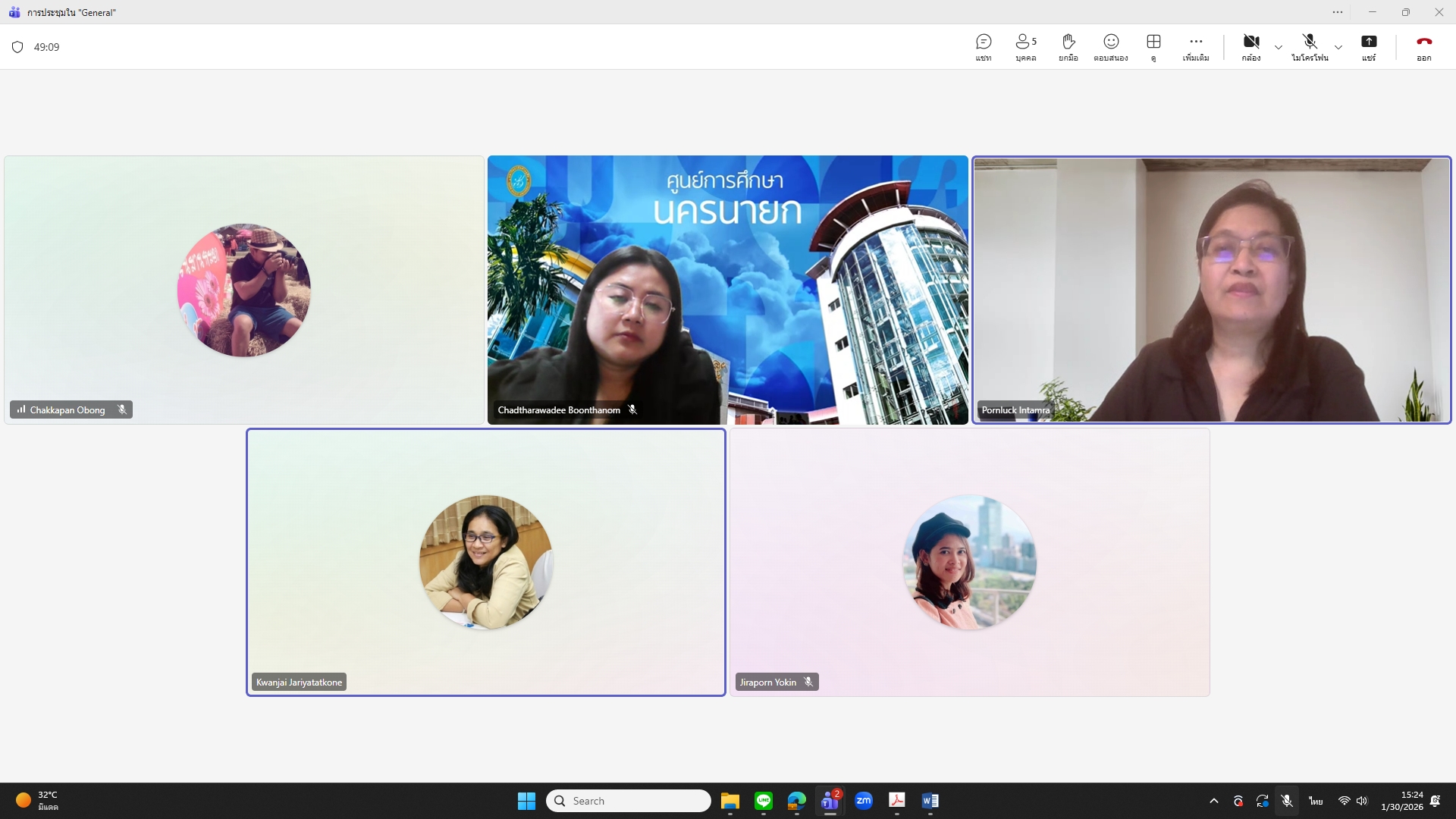Unmute the microphone
Viewport: 1456px width, 819px height.
[1310, 47]
